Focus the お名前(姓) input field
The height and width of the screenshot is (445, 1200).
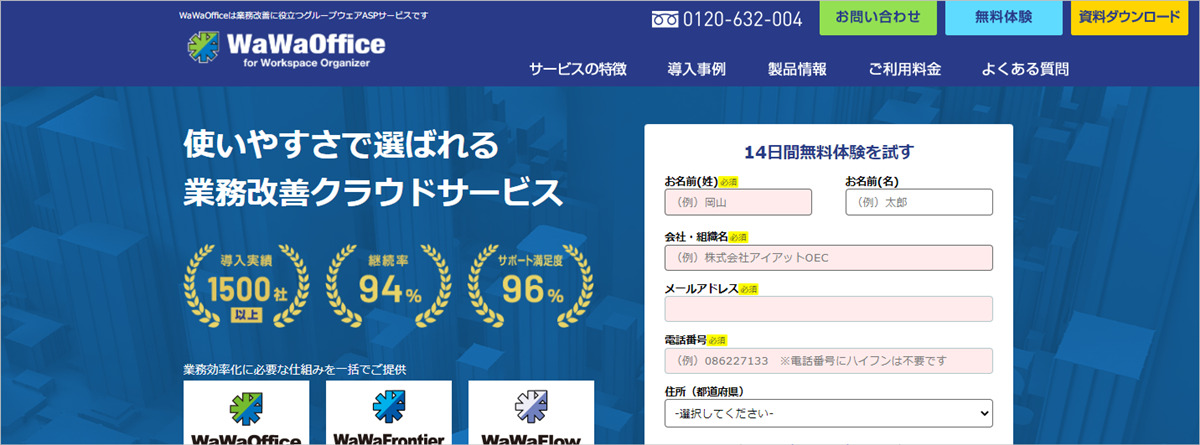coord(738,202)
